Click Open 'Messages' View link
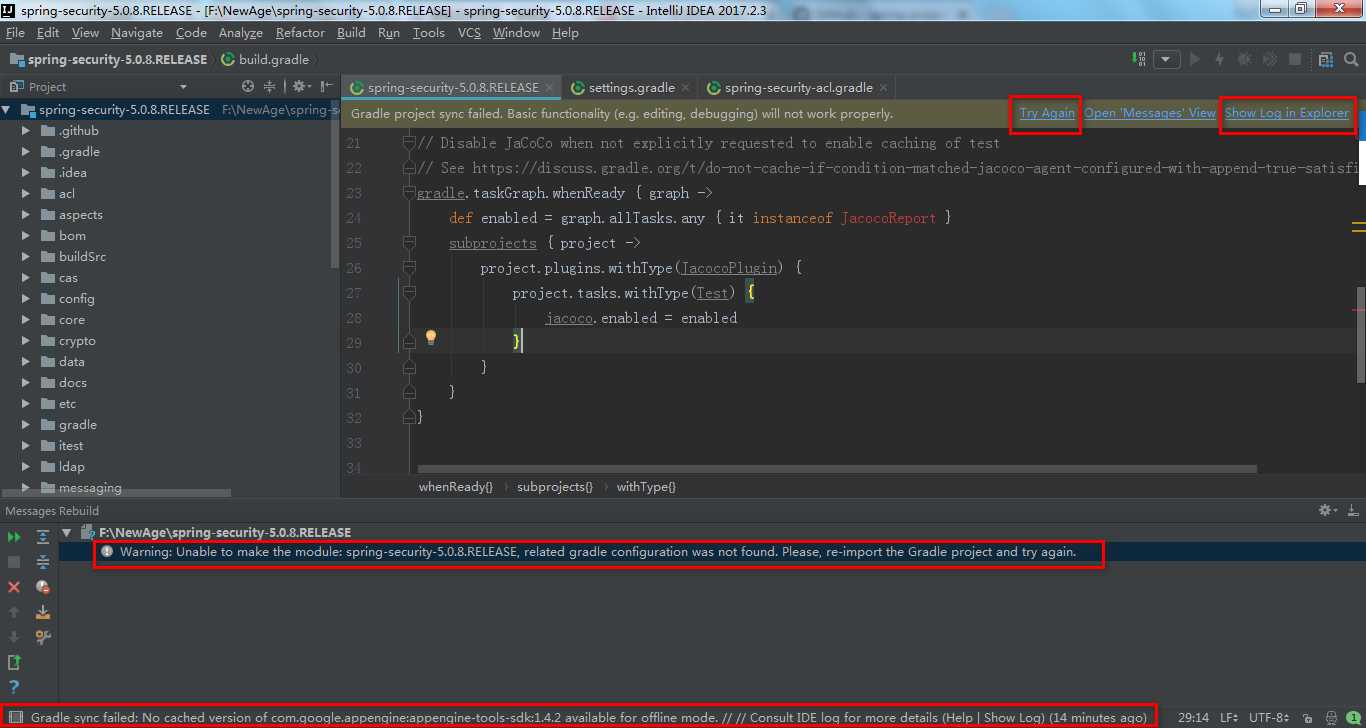This screenshot has width=1366, height=728. (1150, 113)
